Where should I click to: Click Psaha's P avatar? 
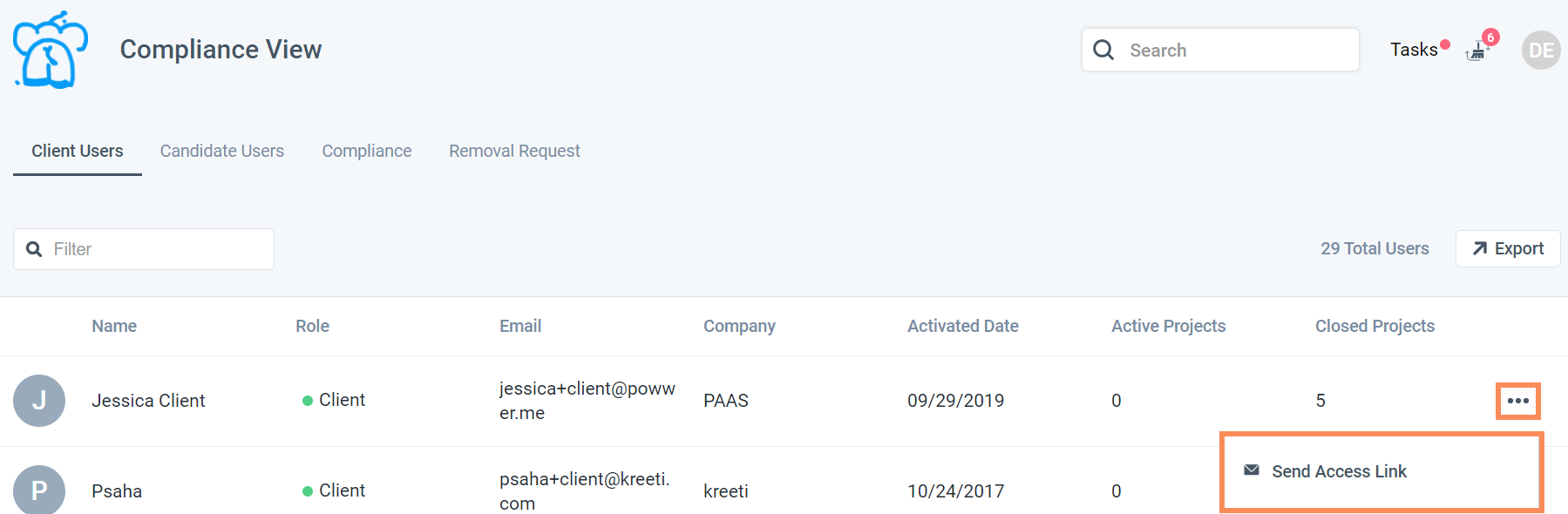(x=39, y=490)
